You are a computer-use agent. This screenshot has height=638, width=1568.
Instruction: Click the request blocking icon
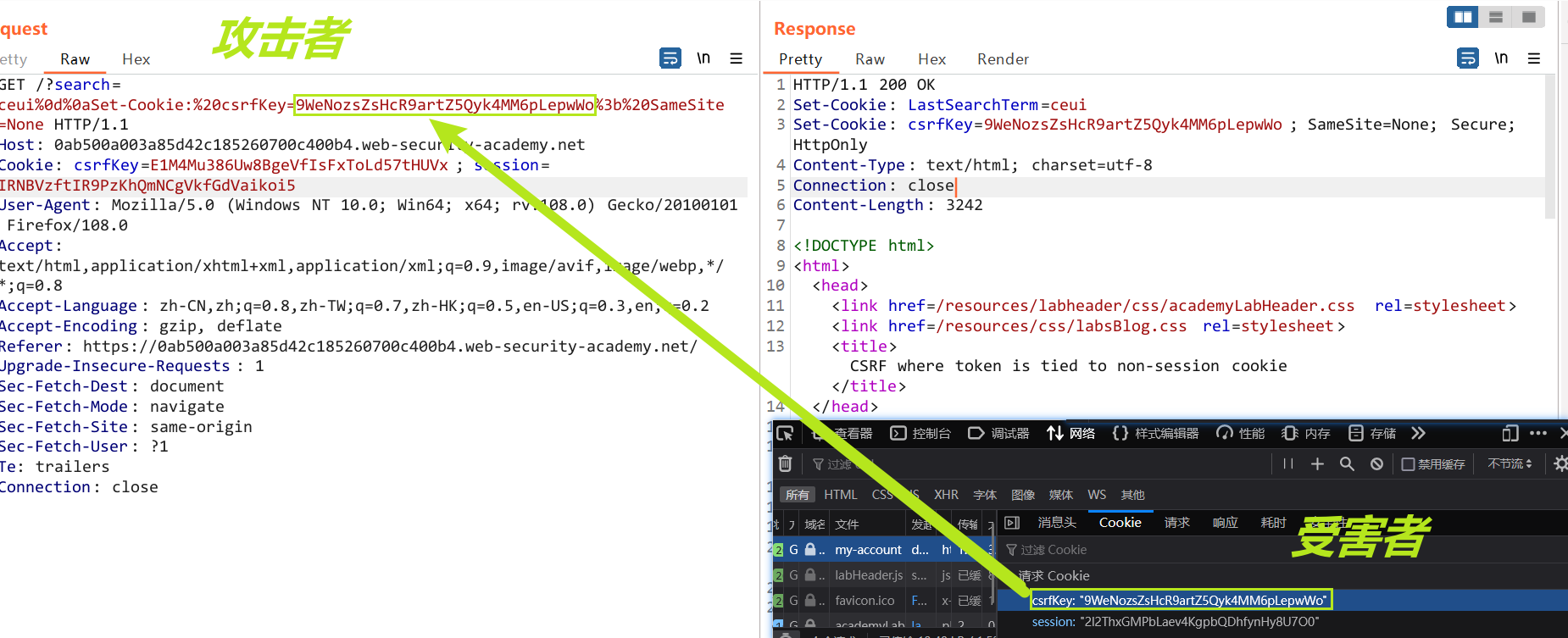1376,463
